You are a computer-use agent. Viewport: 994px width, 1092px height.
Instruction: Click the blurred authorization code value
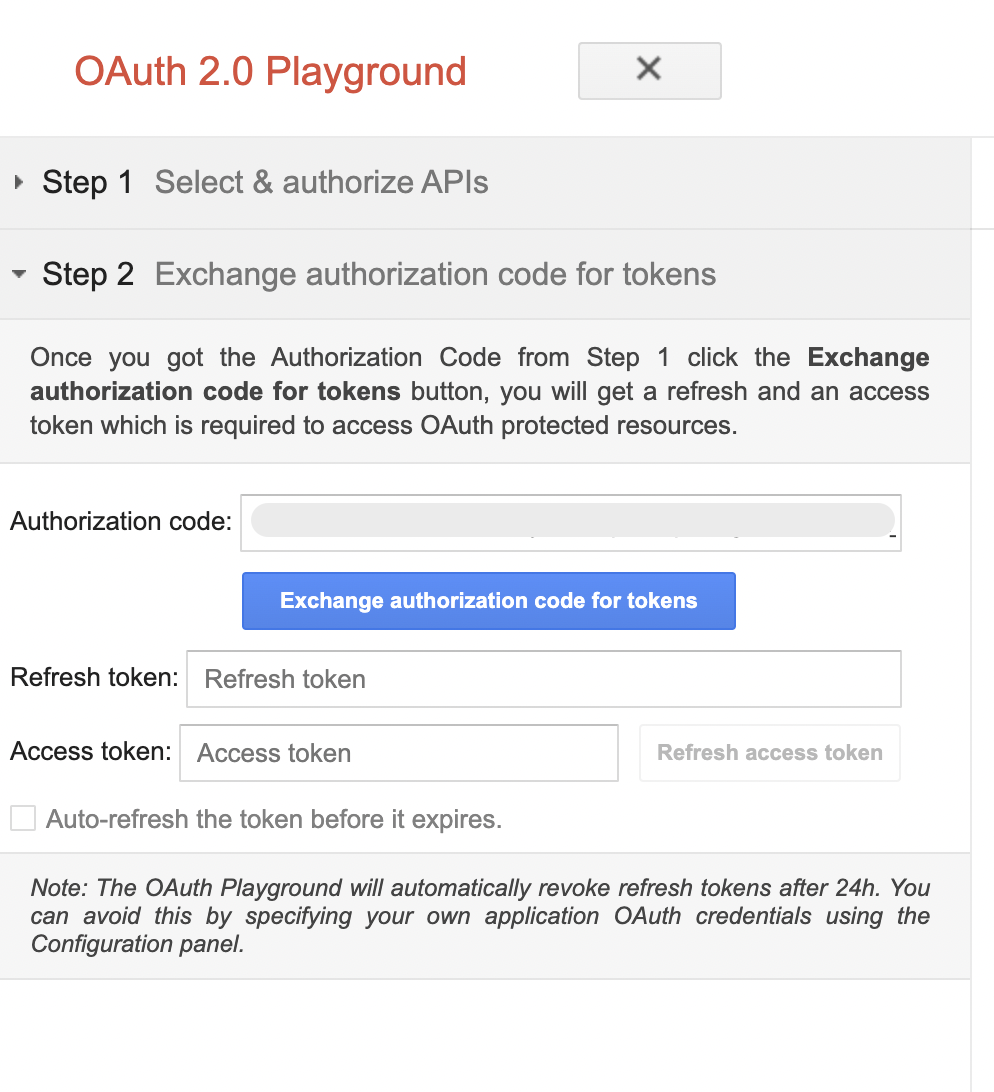click(x=570, y=519)
